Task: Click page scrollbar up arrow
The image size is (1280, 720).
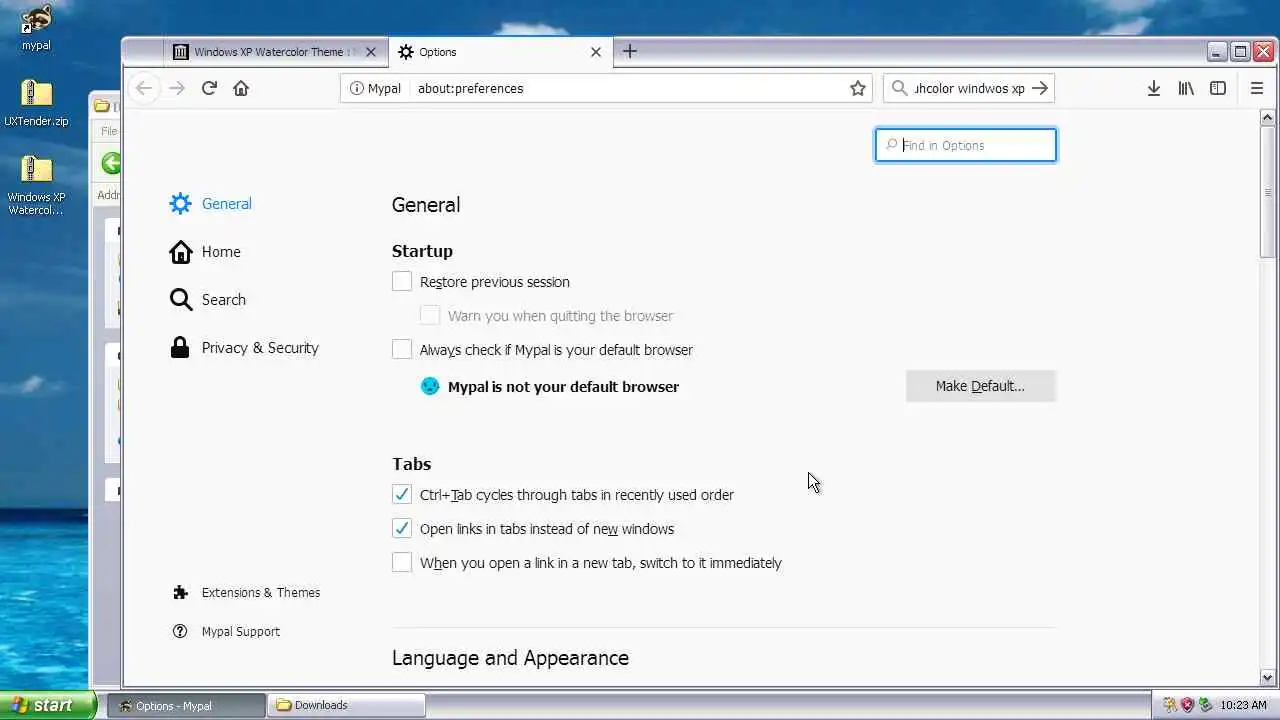Action: click(x=1267, y=117)
